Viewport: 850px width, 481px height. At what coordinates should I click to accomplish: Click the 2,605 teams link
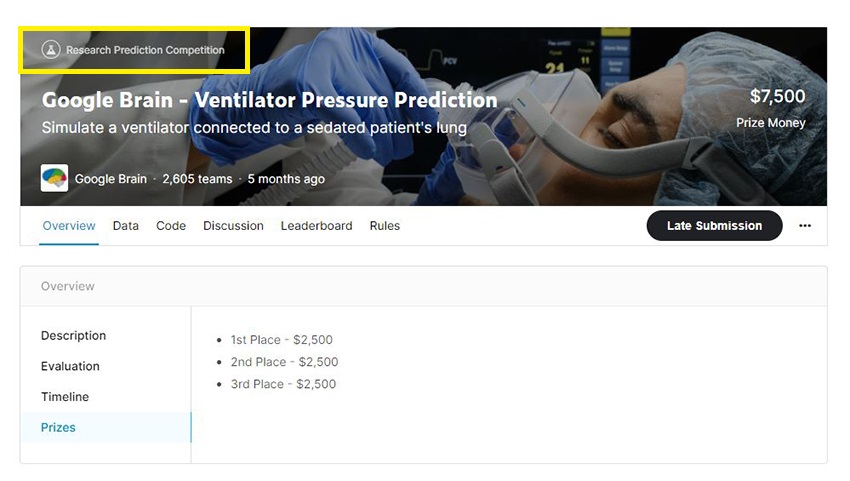(x=197, y=179)
